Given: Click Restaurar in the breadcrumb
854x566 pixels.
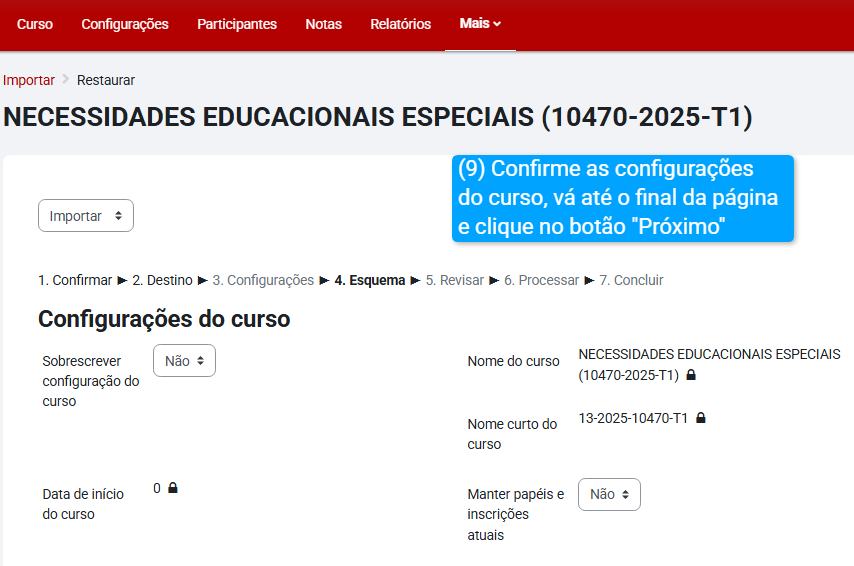Looking at the screenshot, I should 106,80.
